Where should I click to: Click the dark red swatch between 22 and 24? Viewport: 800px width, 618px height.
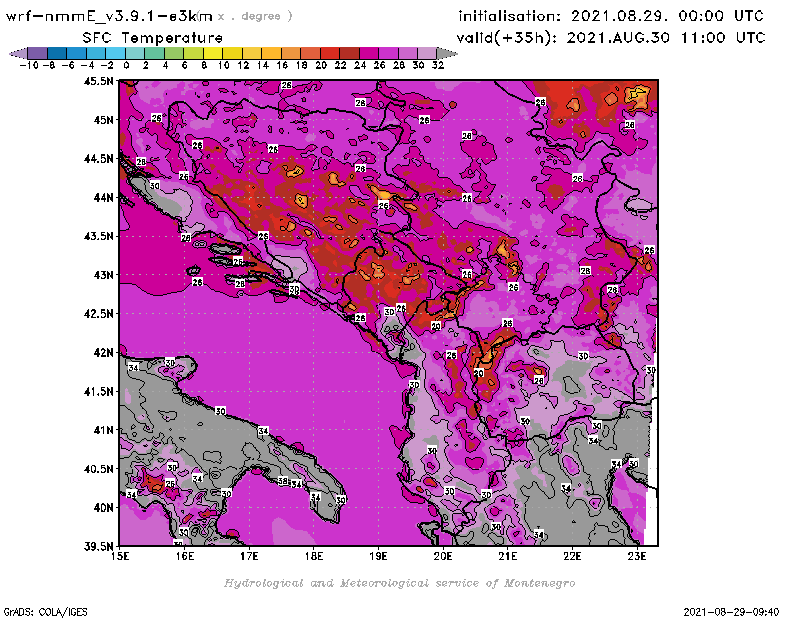(349, 53)
